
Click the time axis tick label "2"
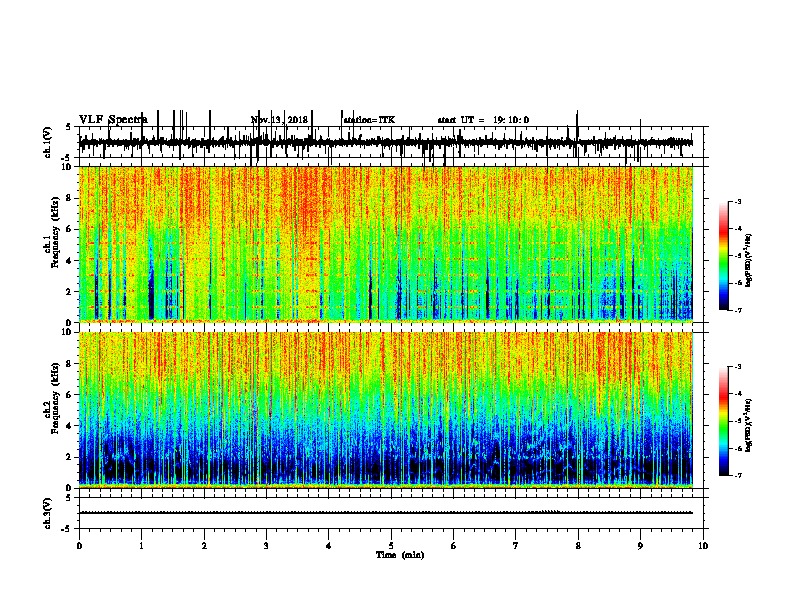point(204,545)
